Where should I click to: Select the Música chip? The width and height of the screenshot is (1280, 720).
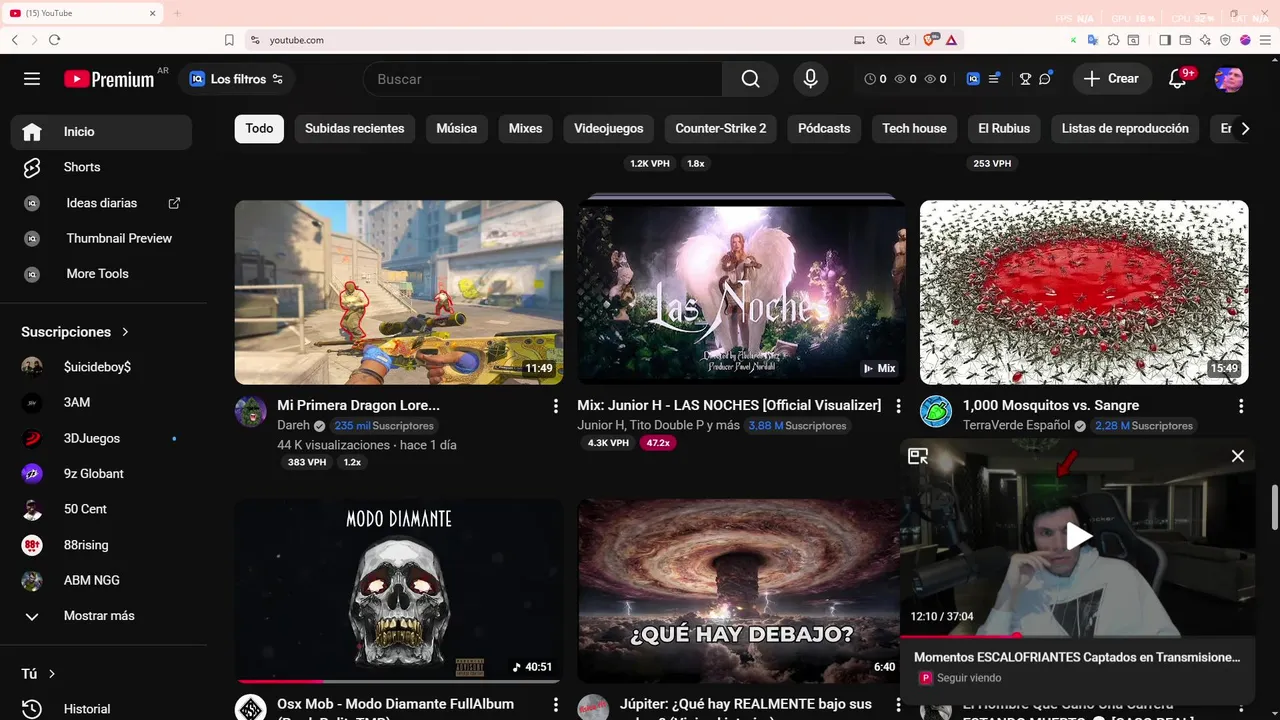click(457, 128)
